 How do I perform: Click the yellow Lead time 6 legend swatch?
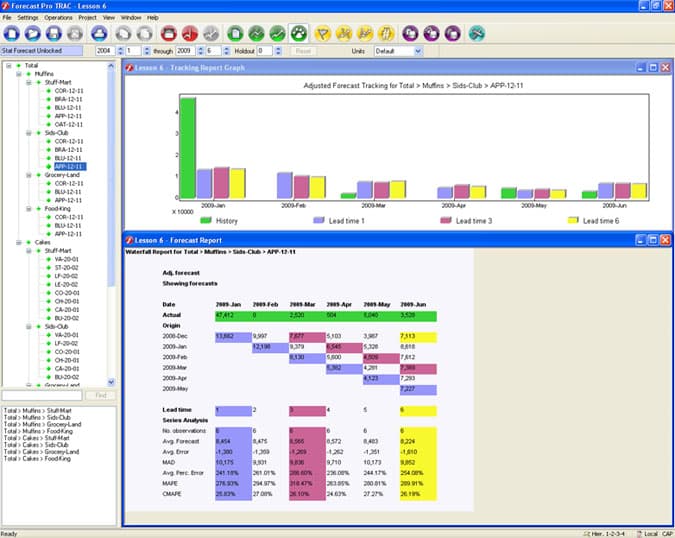click(573, 220)
